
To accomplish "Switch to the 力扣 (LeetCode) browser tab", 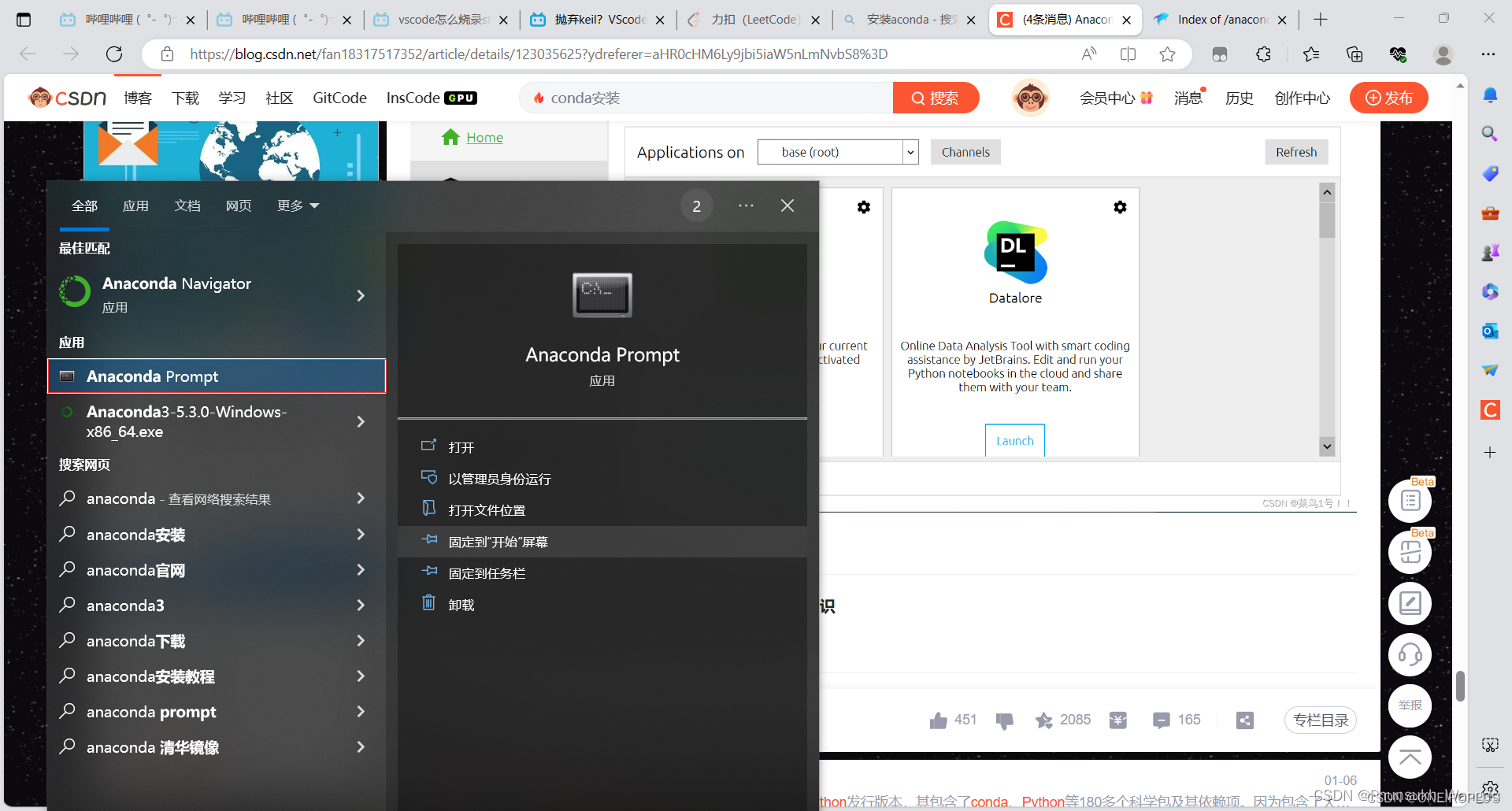I will (x=754, y=20).
